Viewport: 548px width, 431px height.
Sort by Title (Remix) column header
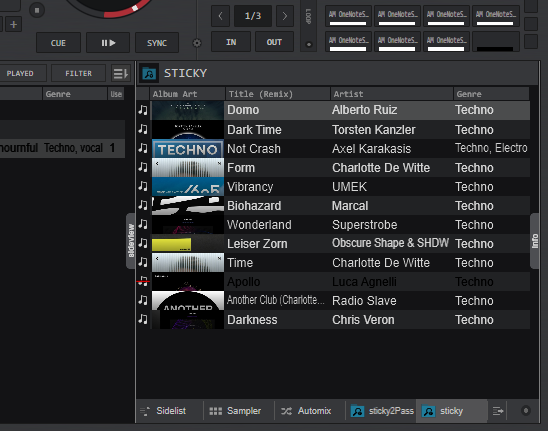278,94
